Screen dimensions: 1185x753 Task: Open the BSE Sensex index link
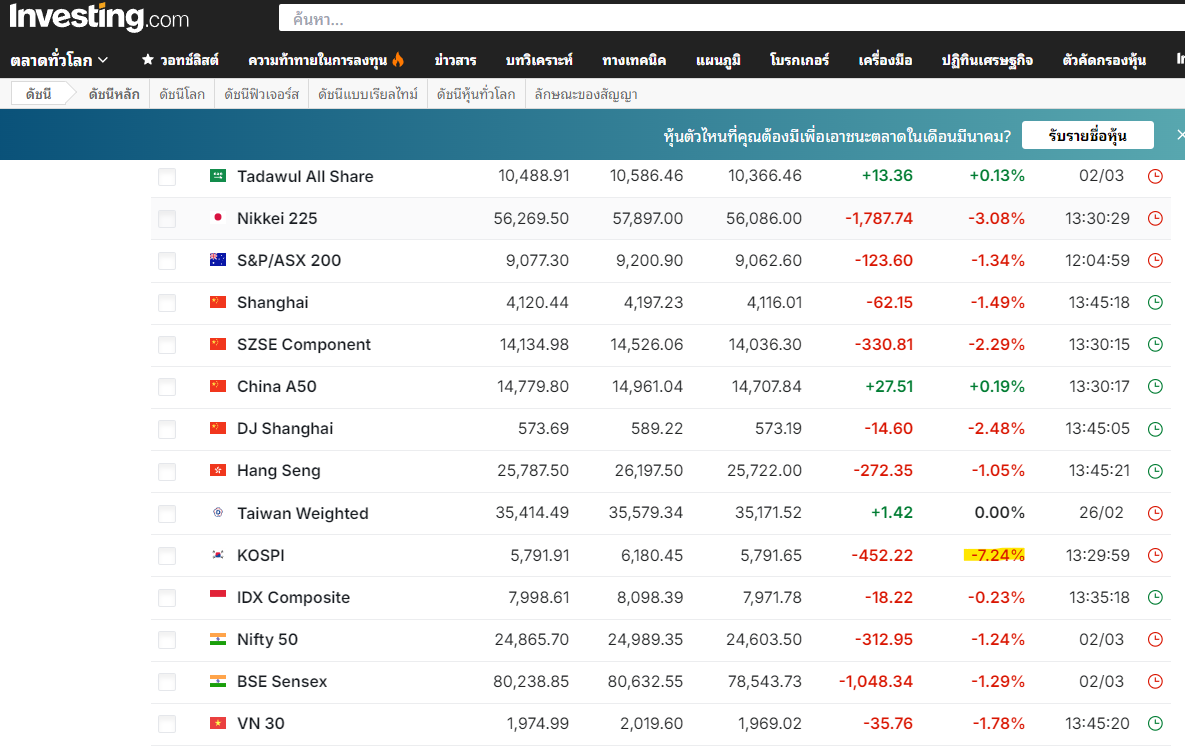point(282,681)
